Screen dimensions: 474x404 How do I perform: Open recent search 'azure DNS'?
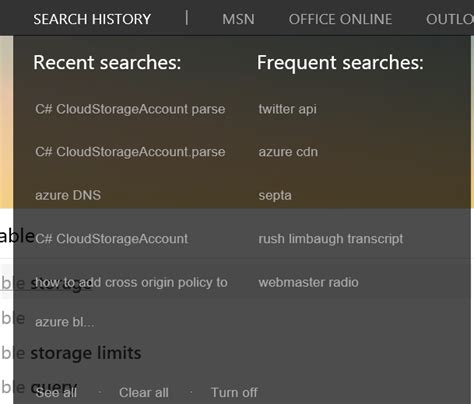coord(68,195)
